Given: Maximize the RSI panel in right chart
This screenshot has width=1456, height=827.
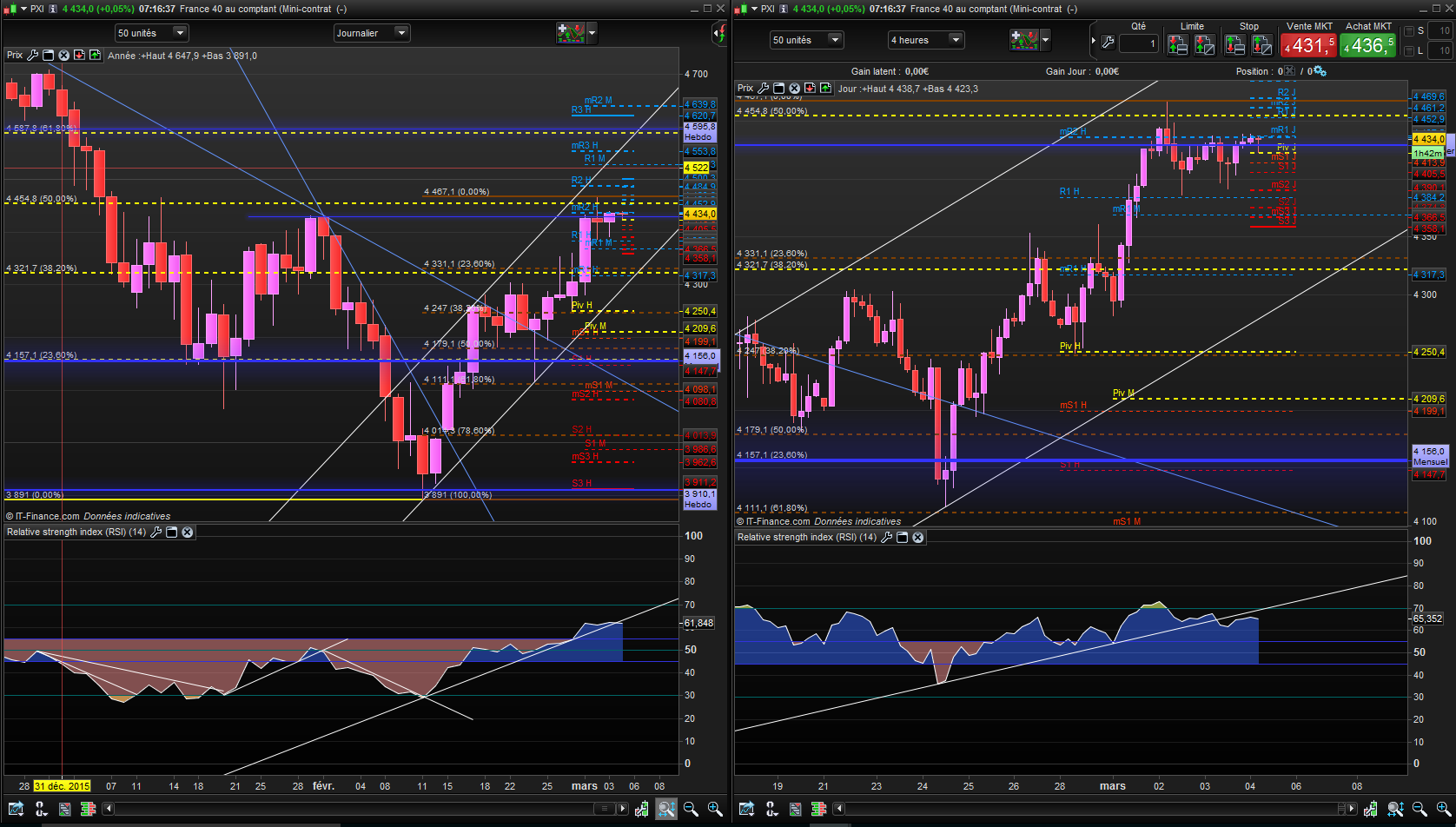Looking at the screenshot, I should (x=903, y=537).
